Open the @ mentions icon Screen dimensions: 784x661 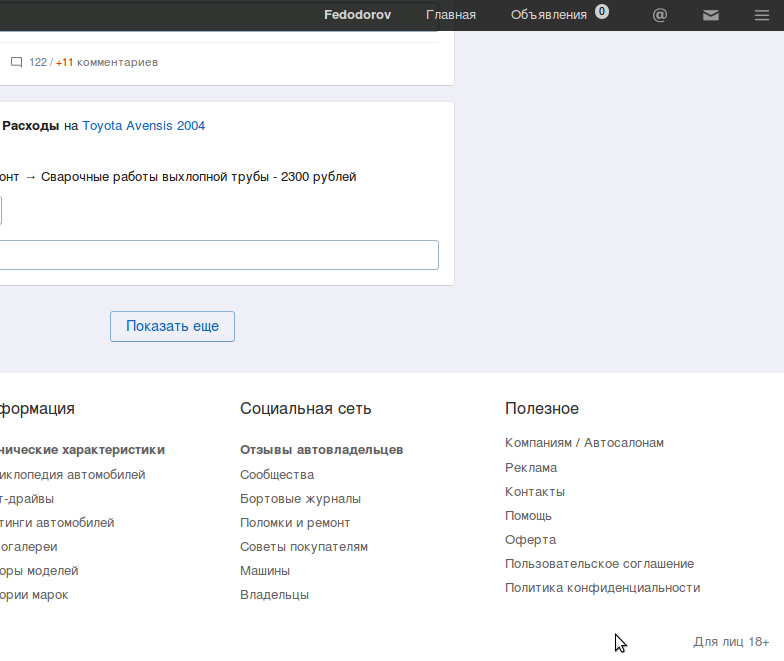pos(660,15)
